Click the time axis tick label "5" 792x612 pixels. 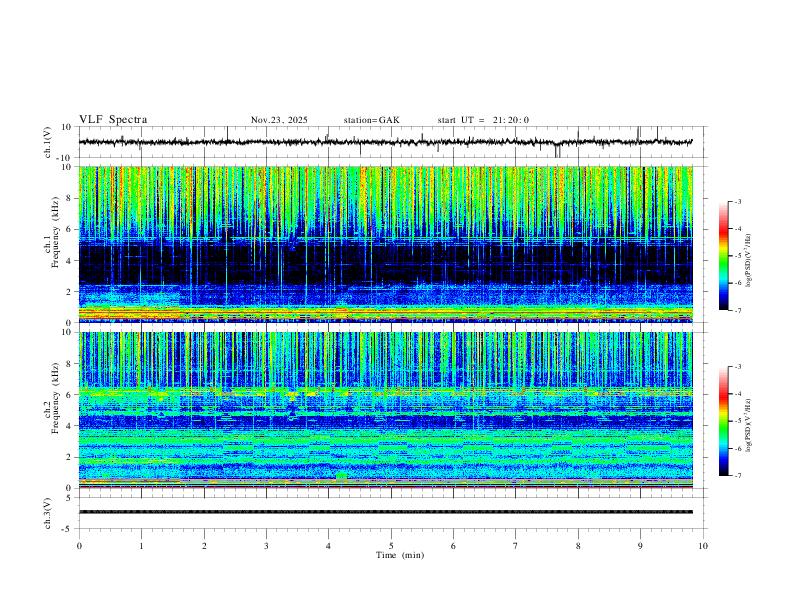tap(391, 546)
